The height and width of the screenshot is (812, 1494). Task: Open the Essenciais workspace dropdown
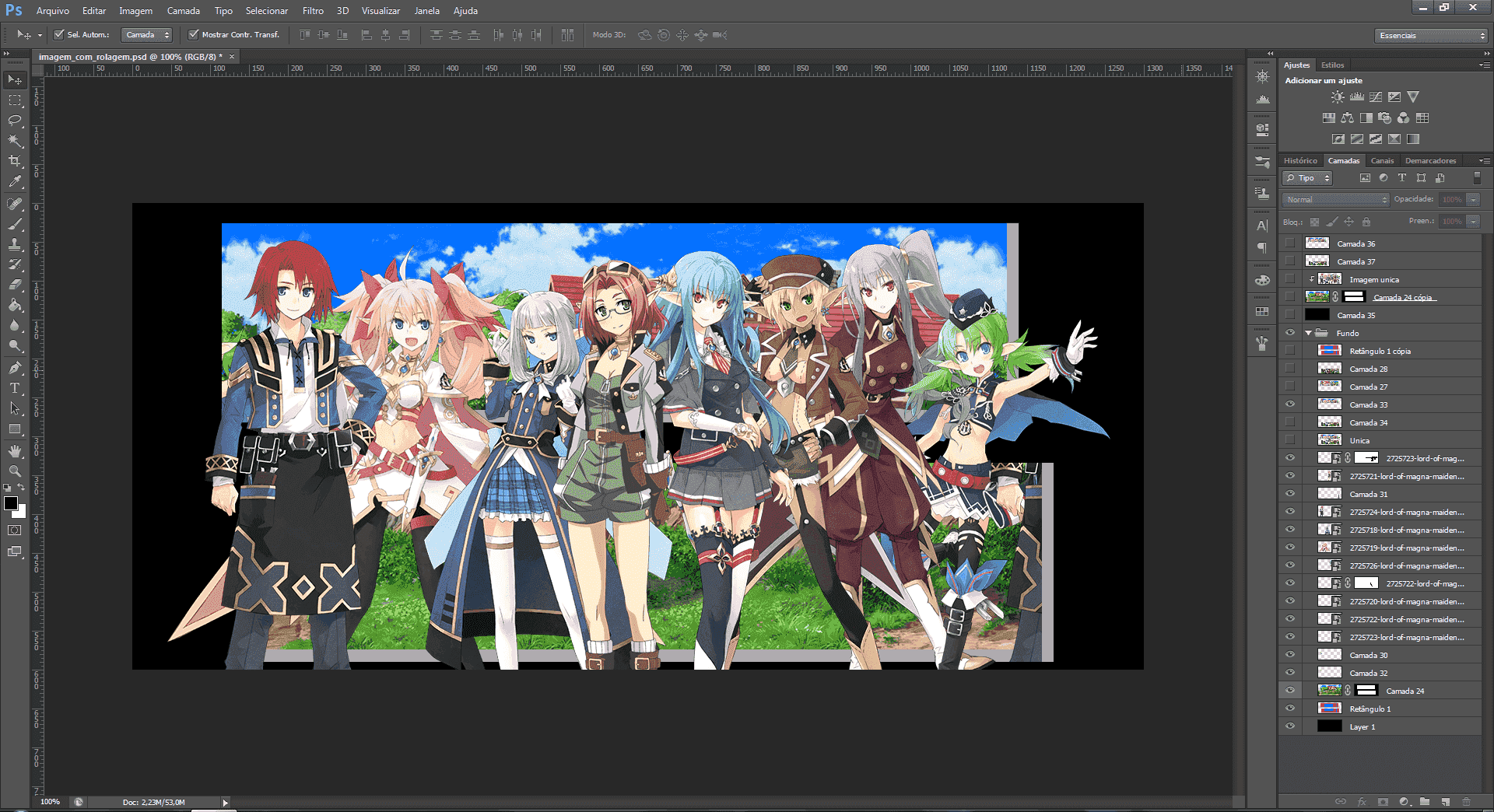1430,36
